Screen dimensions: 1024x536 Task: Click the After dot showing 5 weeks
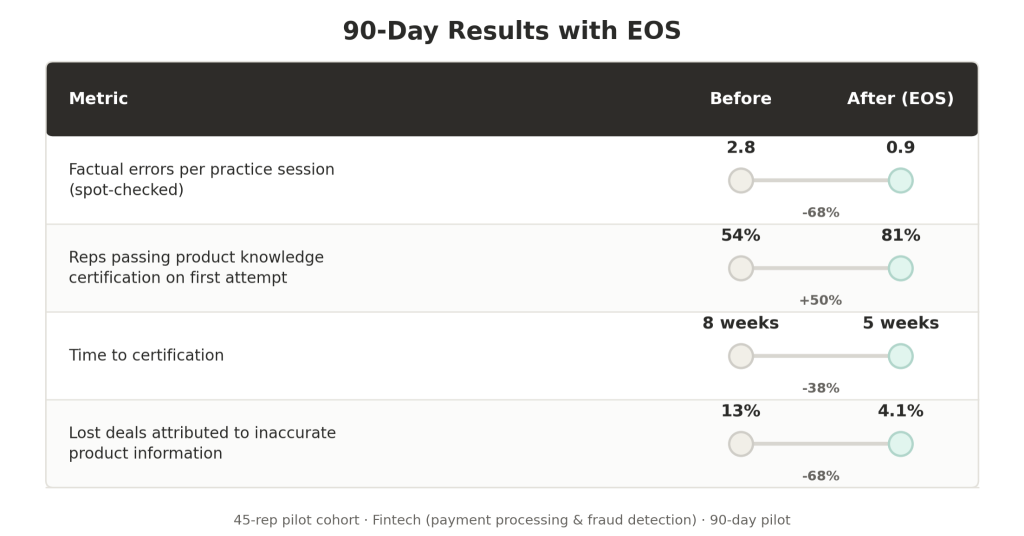point(901,356)
